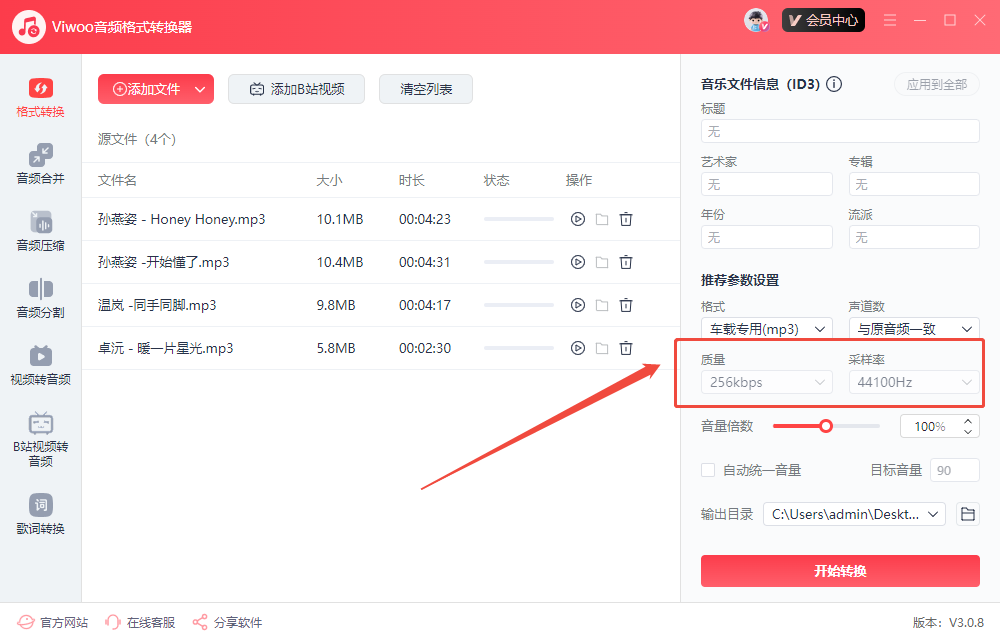The height and width of the screenshot is (640, 1000).
Task: Open the 添加文件 dropdown arrow
Action: click(200, 89)
